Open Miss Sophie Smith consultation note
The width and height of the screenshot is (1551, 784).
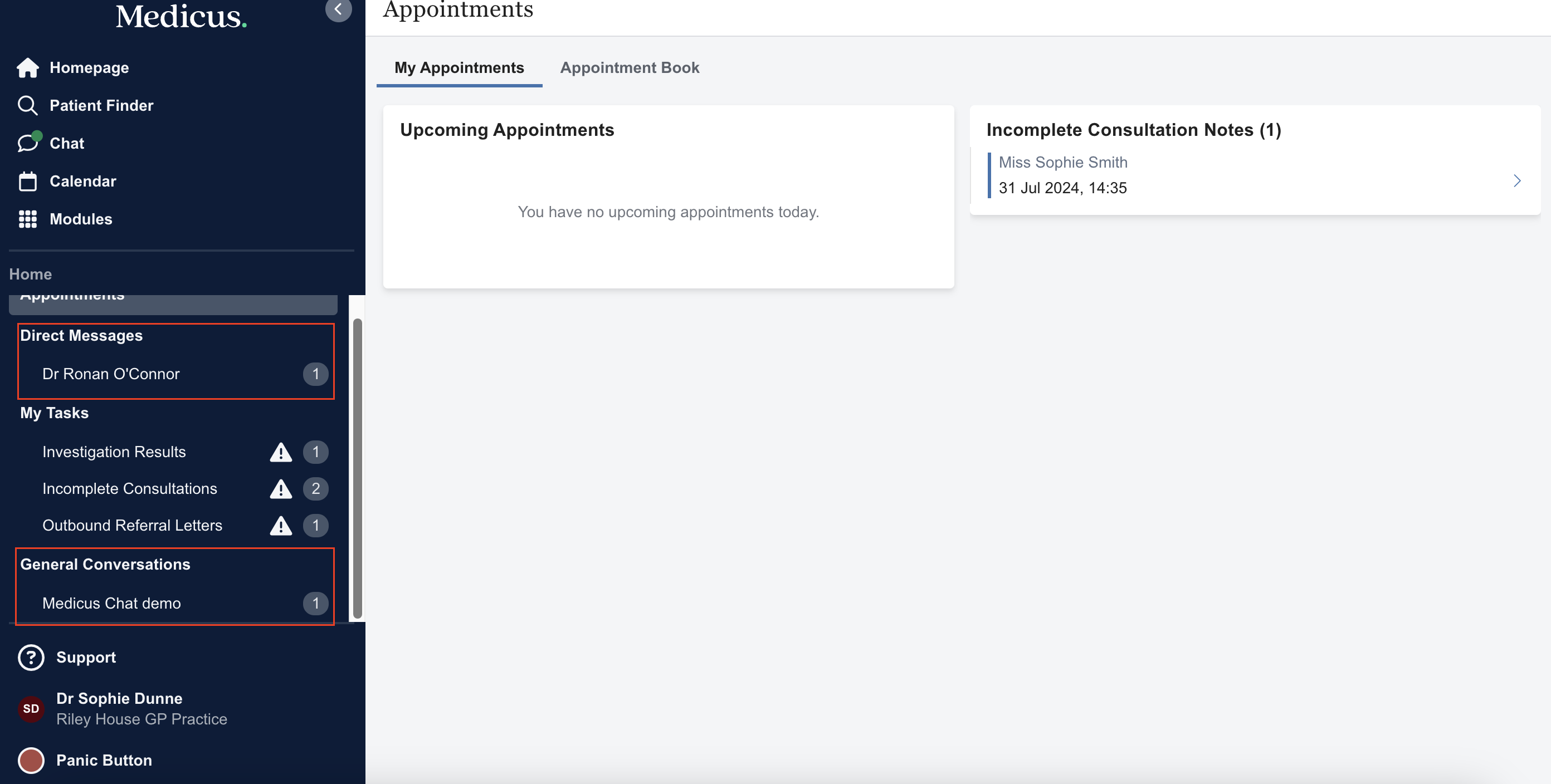click(x=1063, y=163)
